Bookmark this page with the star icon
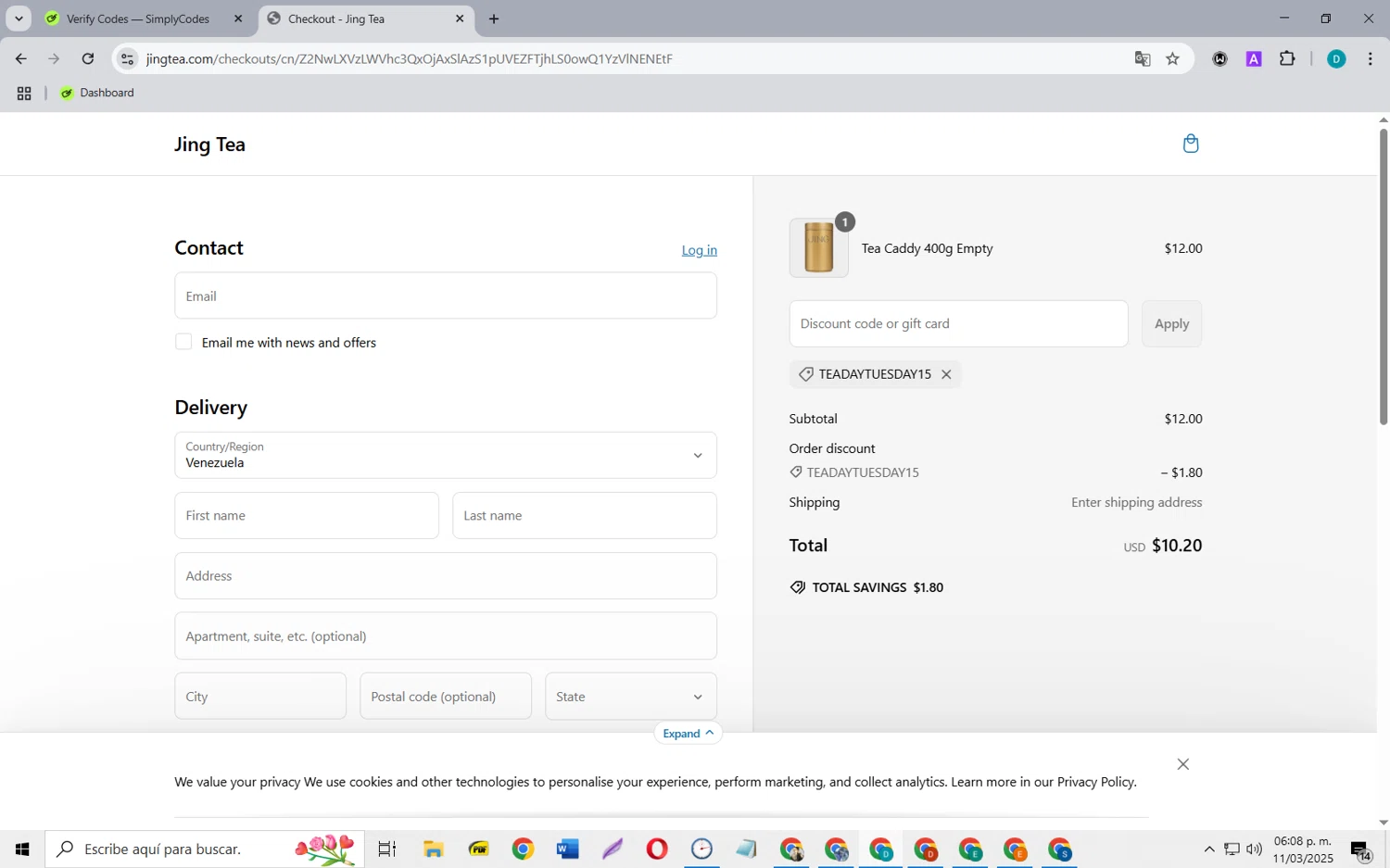1390x868 pixels. point(1173,58)
